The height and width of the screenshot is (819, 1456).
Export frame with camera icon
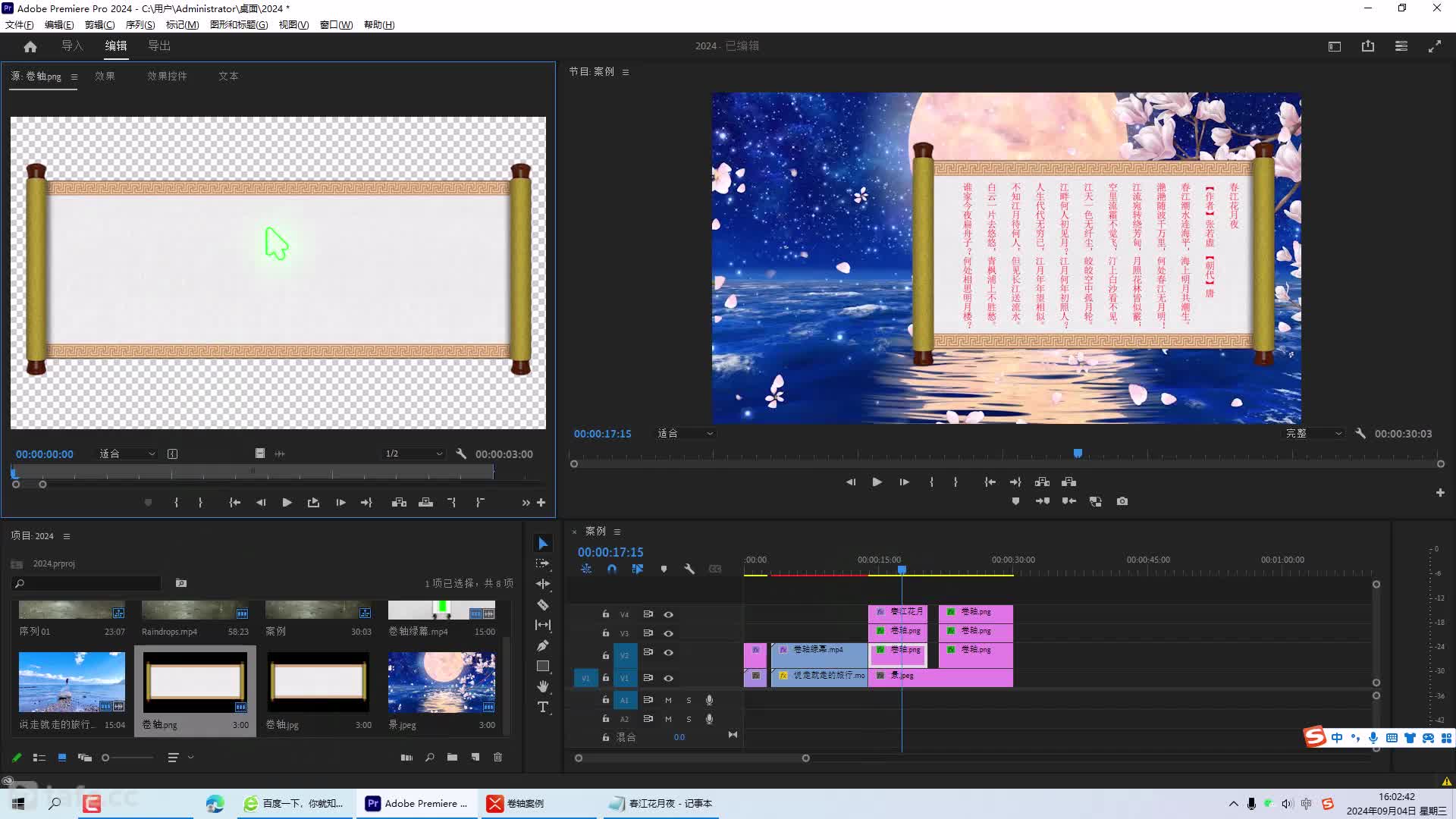[x=1122, y=501]
